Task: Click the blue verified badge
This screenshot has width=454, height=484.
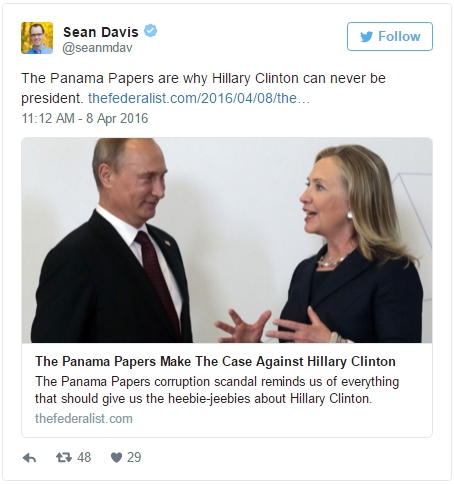Action: 150,31
